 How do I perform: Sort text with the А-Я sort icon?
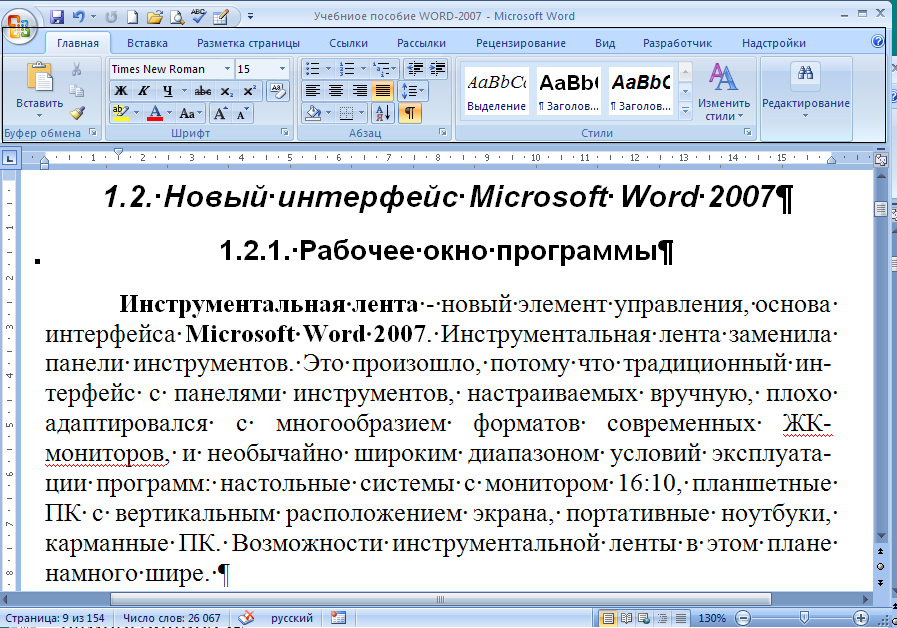pos(383,113)
